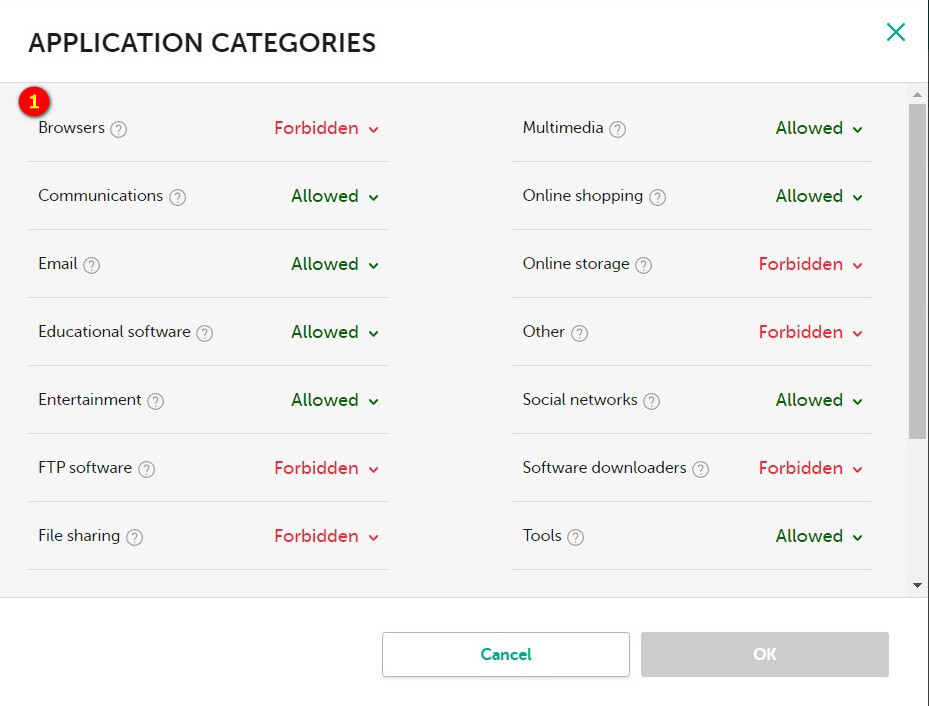Click the help icon beside Software downloaders
Image resolution: width=929 pixels, height=706 pixels.
pos(701,469)
